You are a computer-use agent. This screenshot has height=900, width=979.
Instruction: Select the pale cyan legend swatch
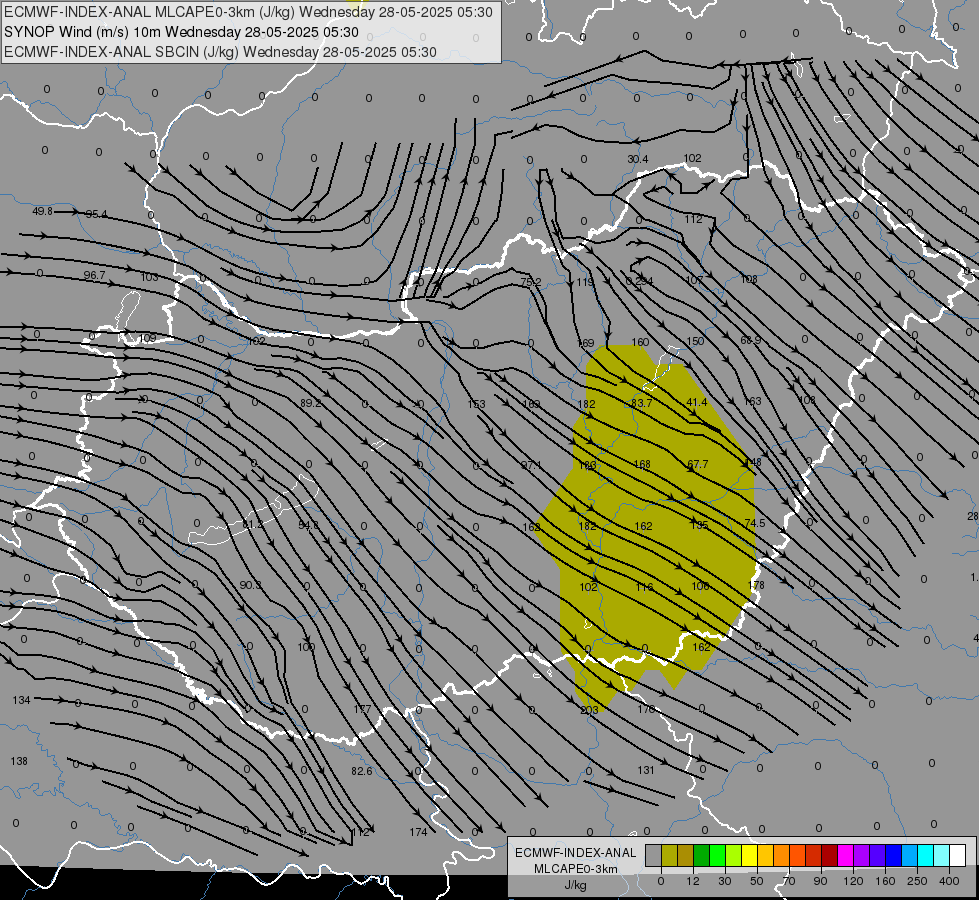pos(941,855)
